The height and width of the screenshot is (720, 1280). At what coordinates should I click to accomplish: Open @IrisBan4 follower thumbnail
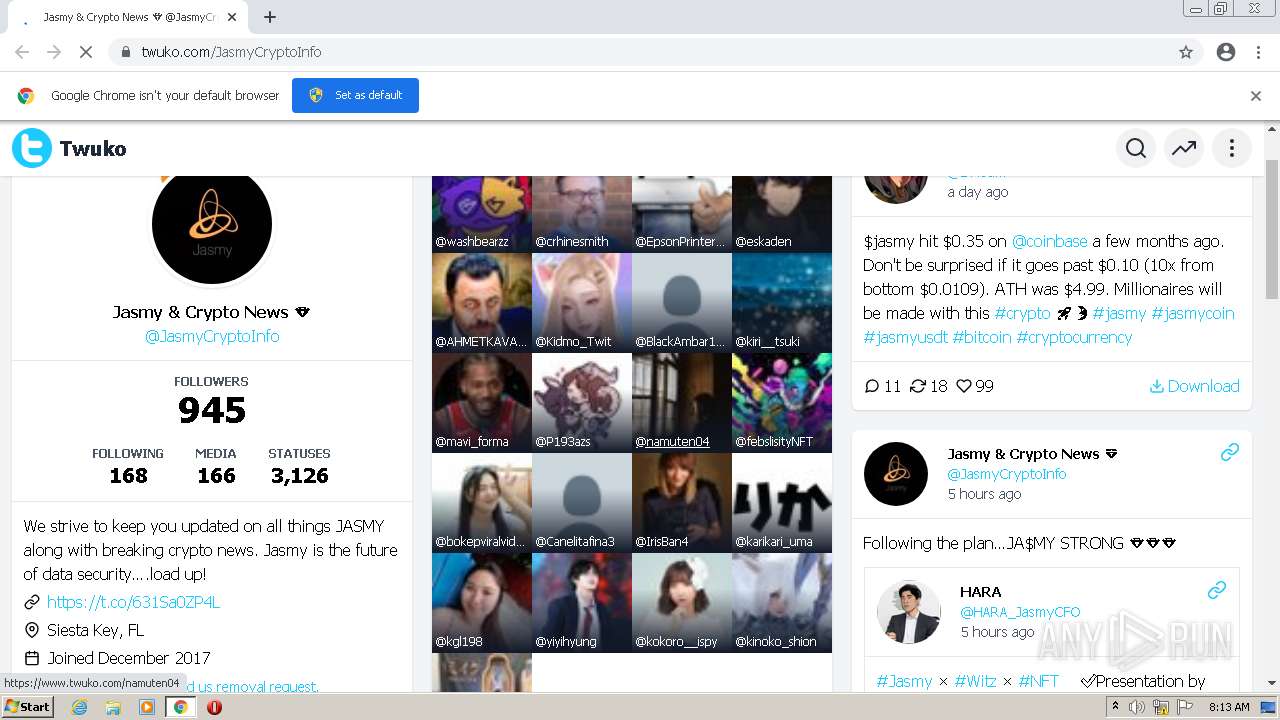pyautogui.click(x=682, y=502)
